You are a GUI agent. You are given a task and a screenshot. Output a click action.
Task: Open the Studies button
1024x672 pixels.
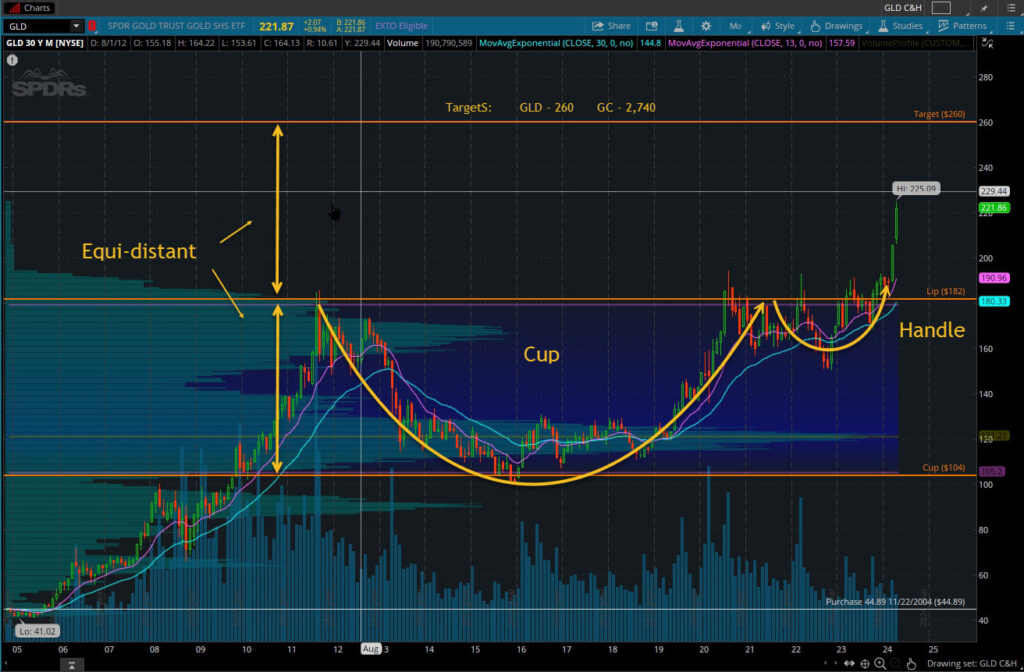(900, 25)
